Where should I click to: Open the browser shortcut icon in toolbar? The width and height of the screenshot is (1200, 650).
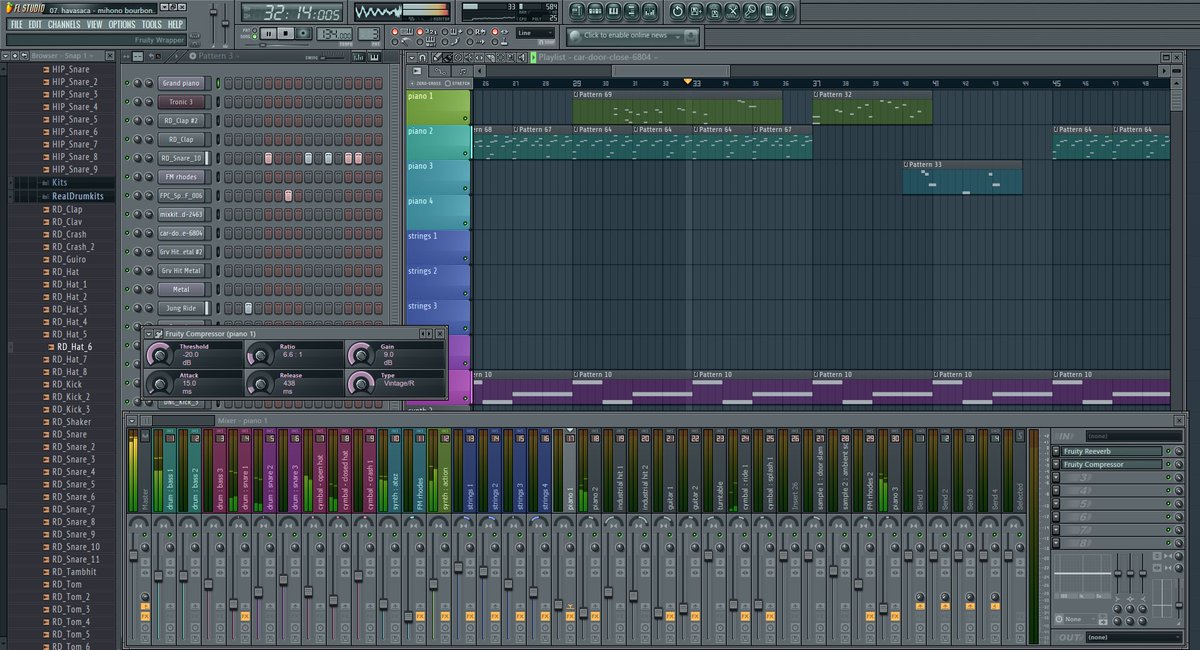click(631, 11)
